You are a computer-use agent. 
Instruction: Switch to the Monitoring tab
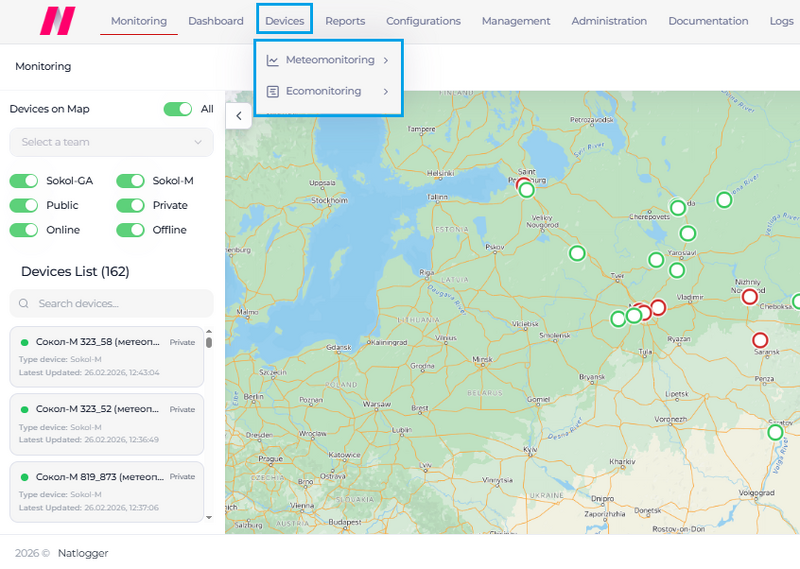click(x=139, y=21)
